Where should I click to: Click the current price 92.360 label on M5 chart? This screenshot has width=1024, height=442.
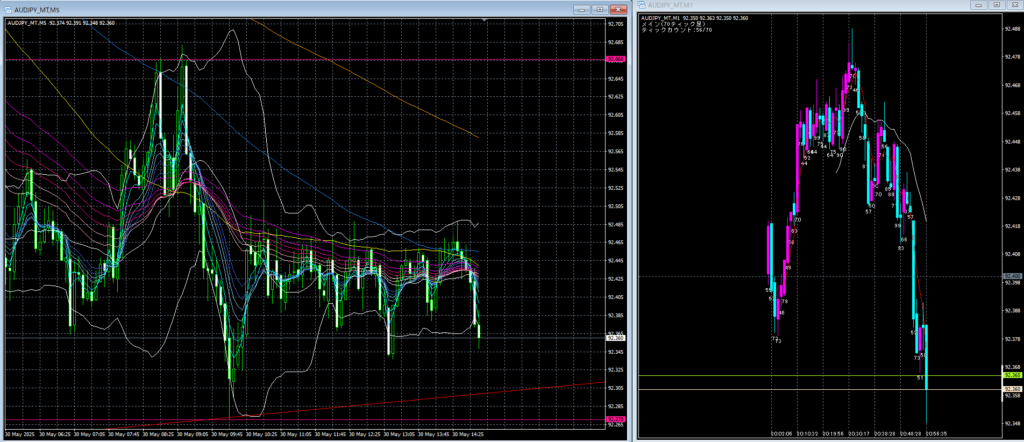click(616, 338)
